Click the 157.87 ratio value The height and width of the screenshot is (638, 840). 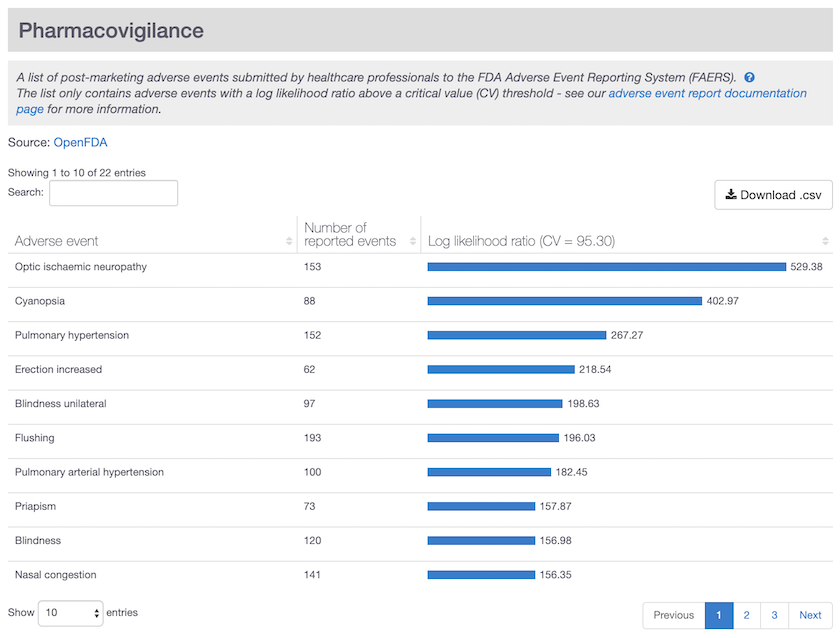[x=556, y=507]
